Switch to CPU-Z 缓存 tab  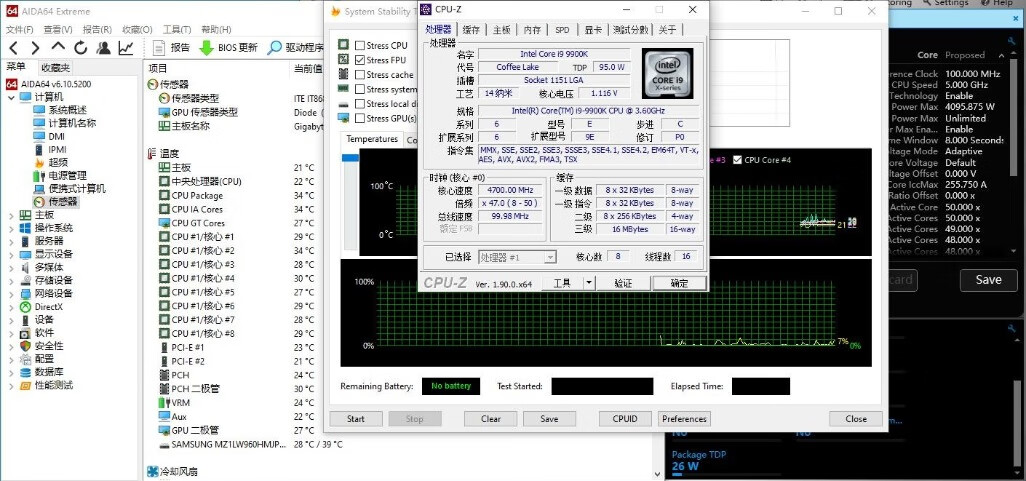point(471,29)
